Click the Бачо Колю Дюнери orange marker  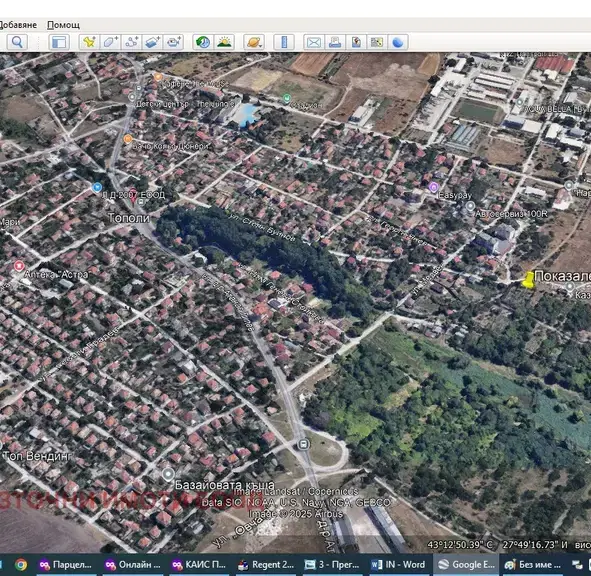[128, 139]
